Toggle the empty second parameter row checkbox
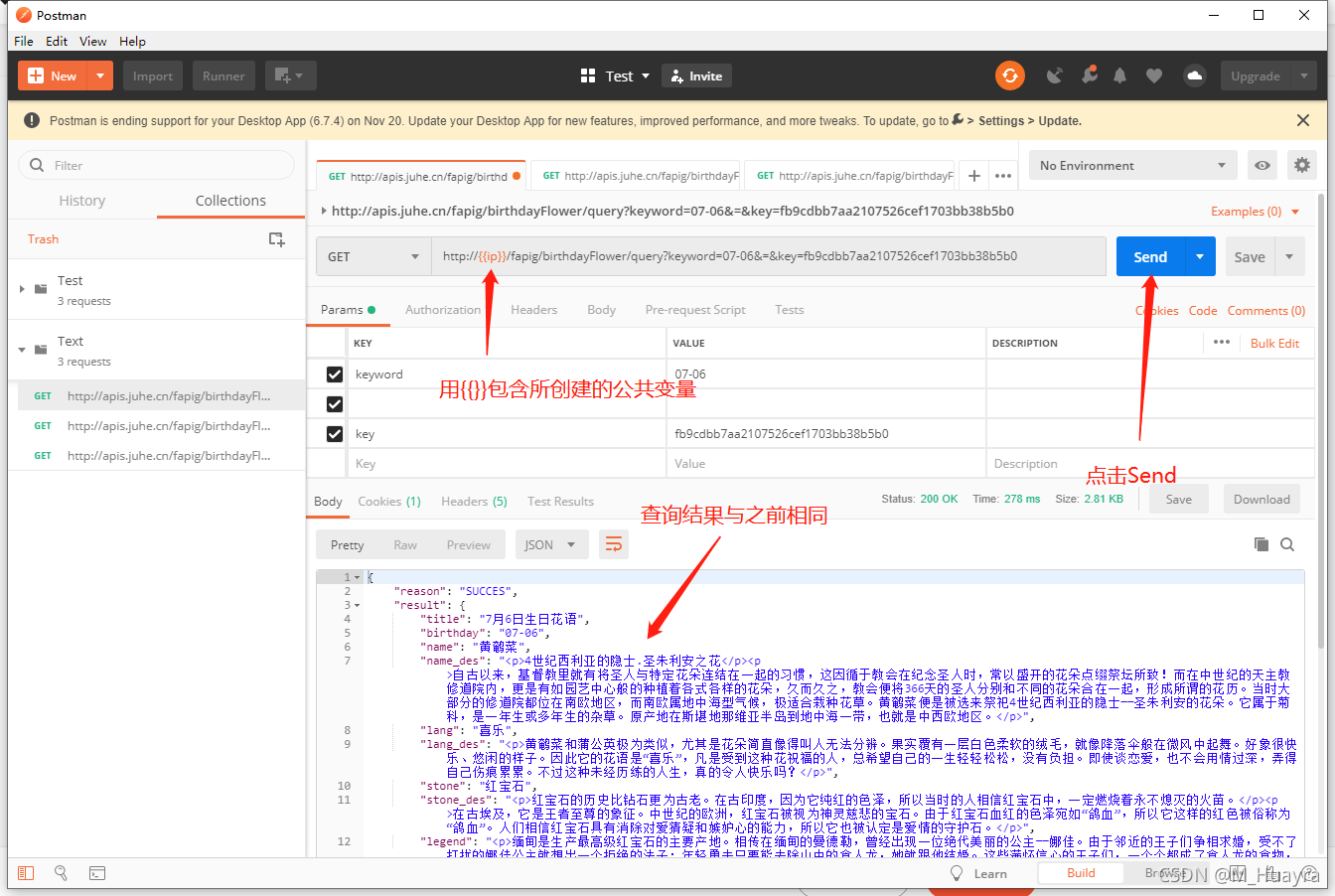Image resolution: width=1335 pixels, height=896 pixels. click(335, 404)
